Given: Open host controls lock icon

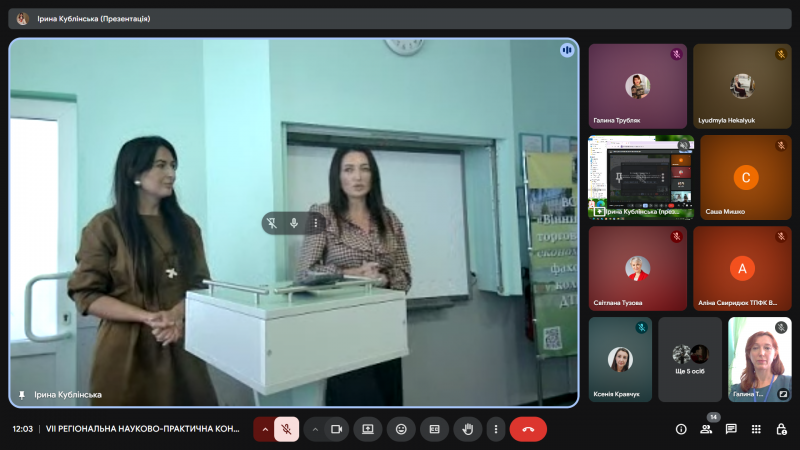Looking at the screenshot, I should [x=780, y=429].
